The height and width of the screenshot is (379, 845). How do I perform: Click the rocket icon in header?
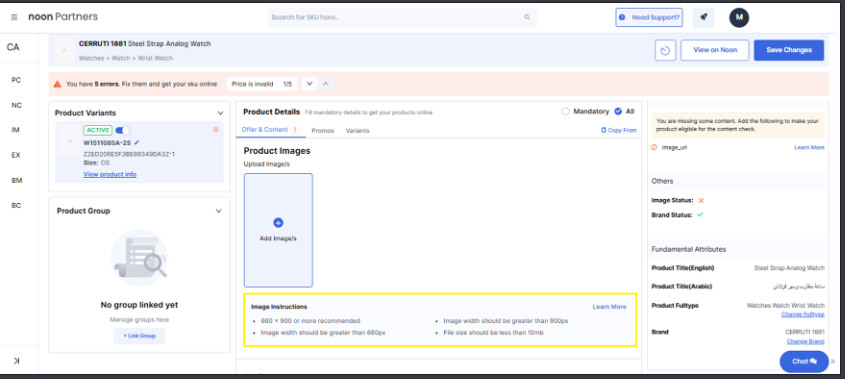703,17
